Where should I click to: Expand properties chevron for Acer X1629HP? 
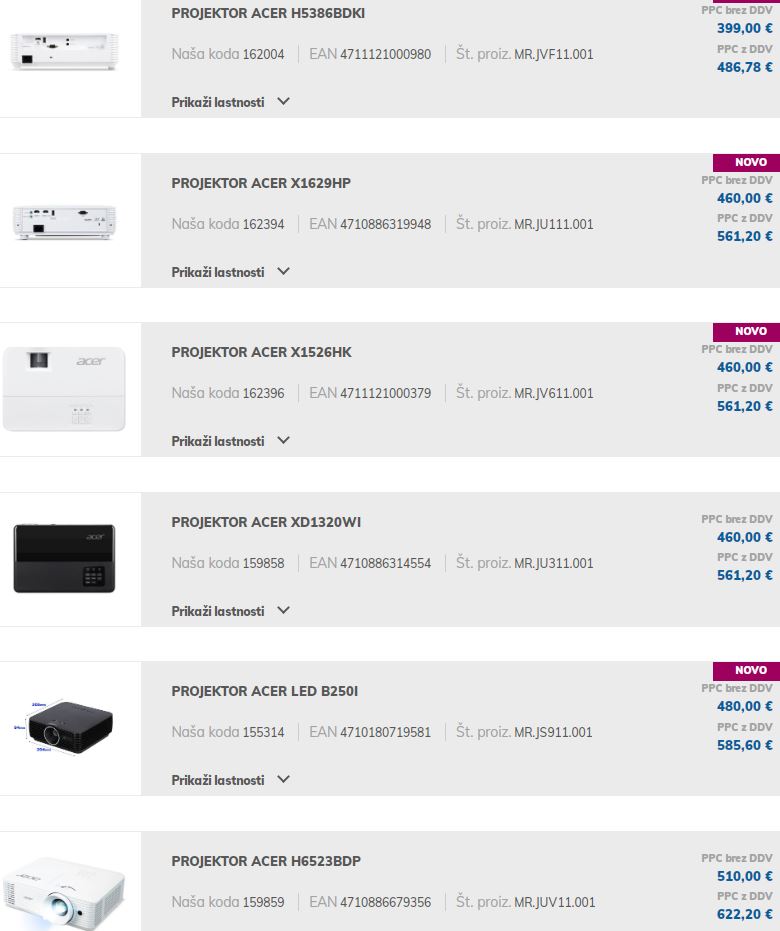(284, 271)
